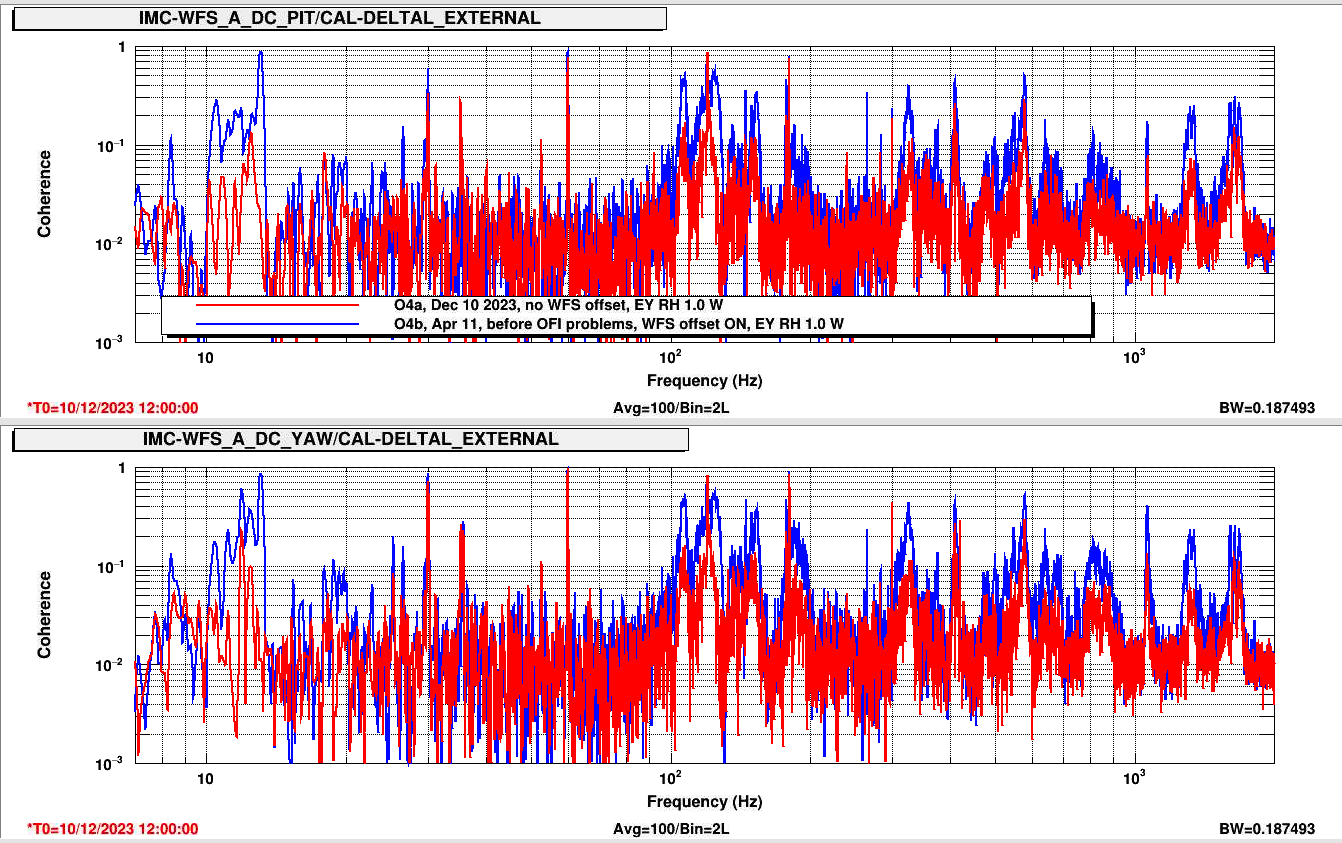Click the top plot Frequency (Hz) label
Viewport: 1342px width, 843px height.
(704, 380)
